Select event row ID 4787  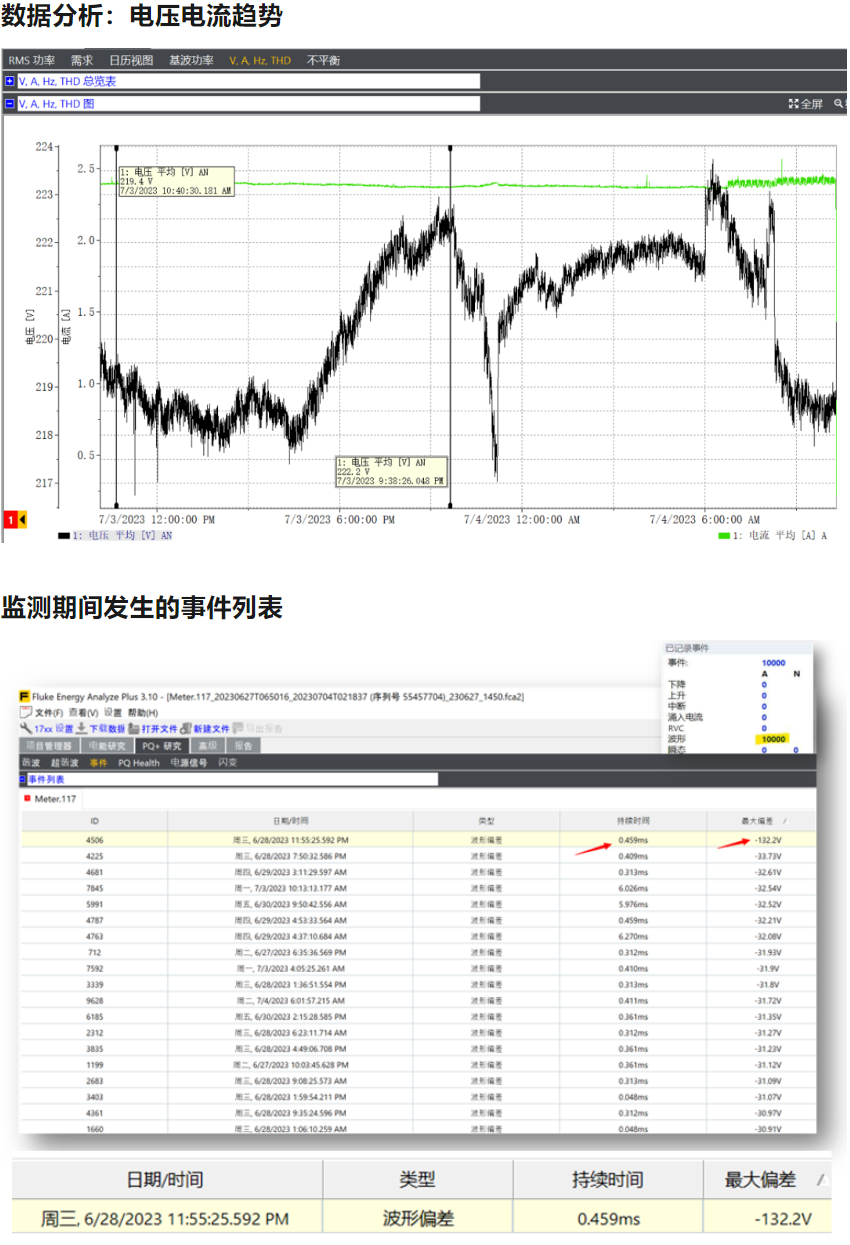click(419, 920)
